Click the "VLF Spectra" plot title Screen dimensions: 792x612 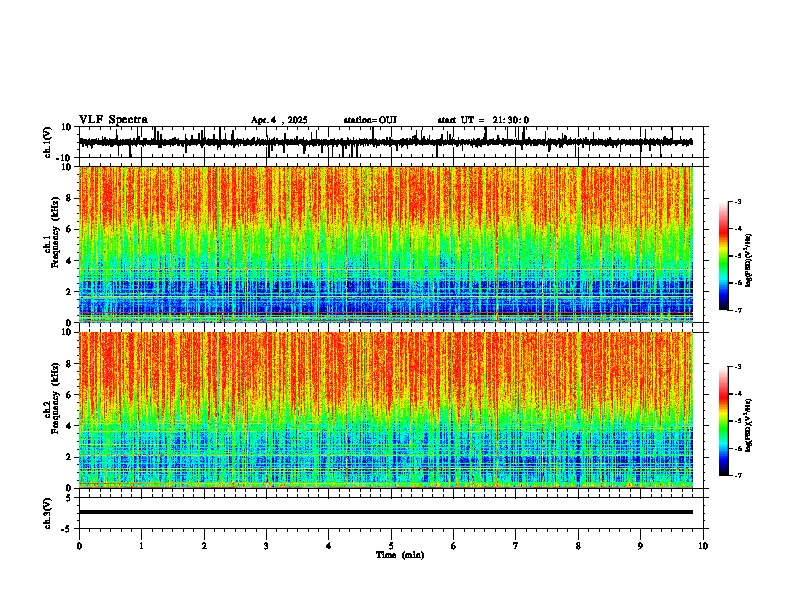pyautogui.click(x=113, y=120)
